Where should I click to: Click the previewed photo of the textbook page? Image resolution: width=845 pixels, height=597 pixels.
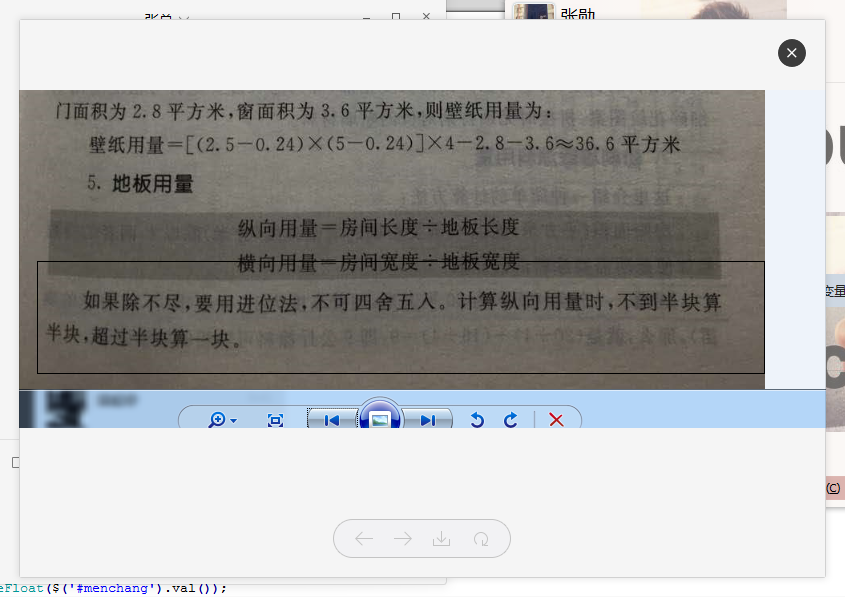tap(392, 239)
